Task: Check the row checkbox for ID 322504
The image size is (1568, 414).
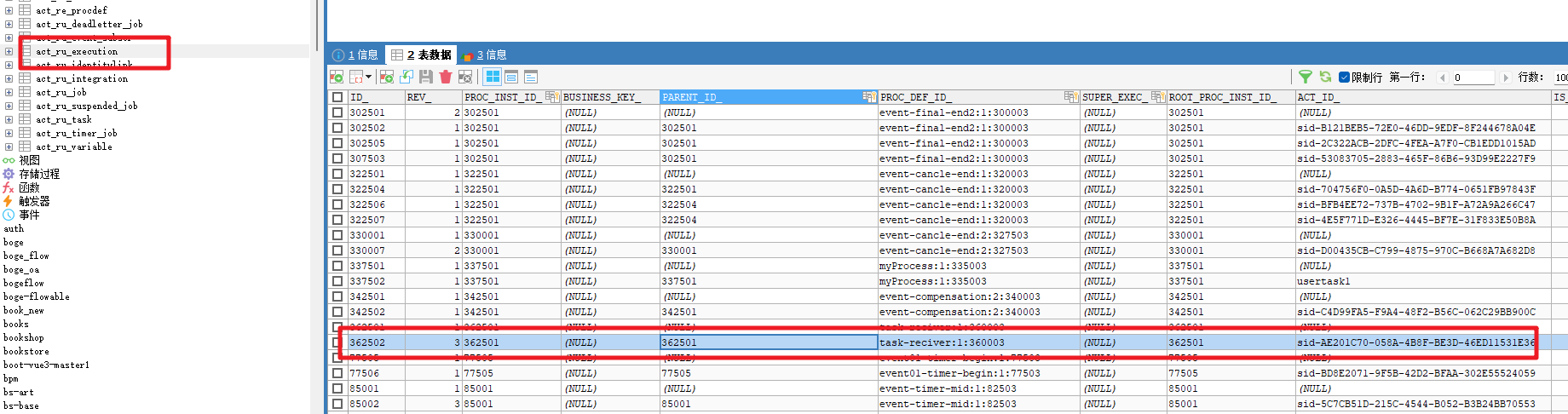Action: click(337, 189)
